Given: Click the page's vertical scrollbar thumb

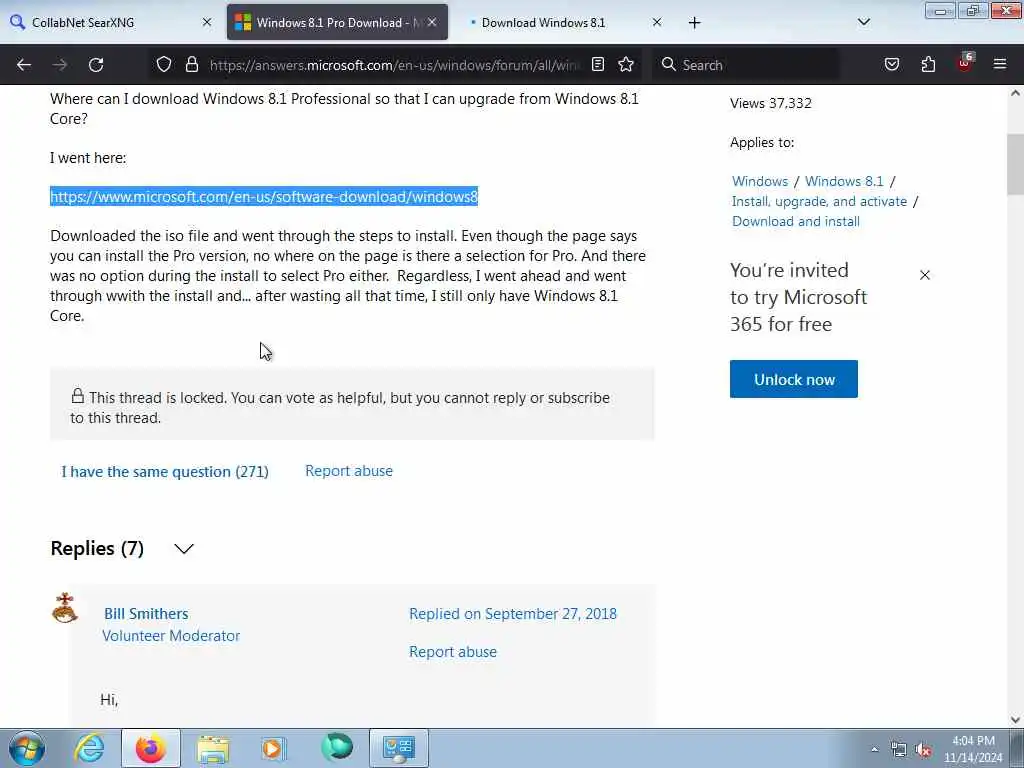Looking at the screenshot, I should click(x=1015, y=165).
